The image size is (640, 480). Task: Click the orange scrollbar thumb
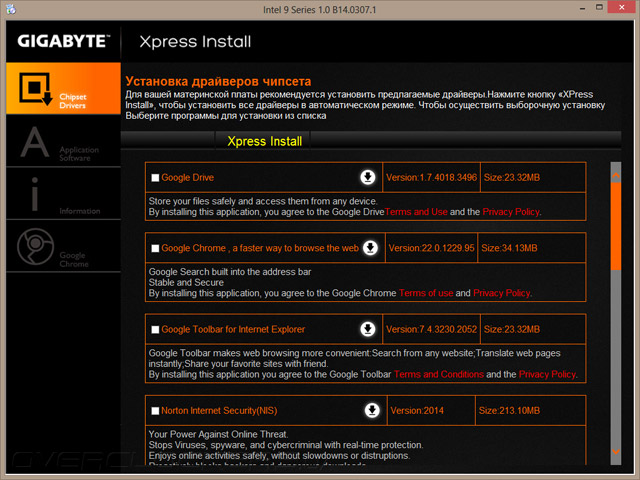pos(616,226)
